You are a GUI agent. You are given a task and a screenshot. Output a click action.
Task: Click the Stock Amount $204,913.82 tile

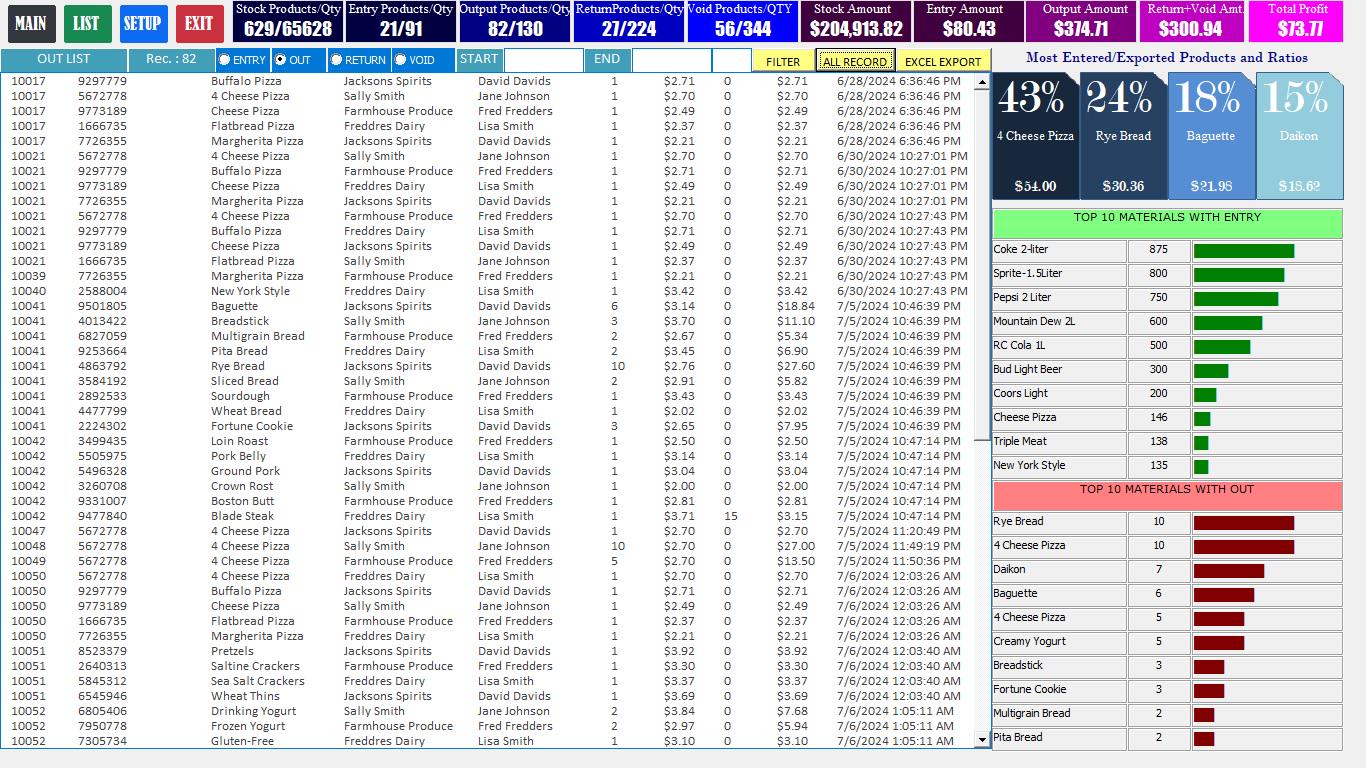point(856,22)
